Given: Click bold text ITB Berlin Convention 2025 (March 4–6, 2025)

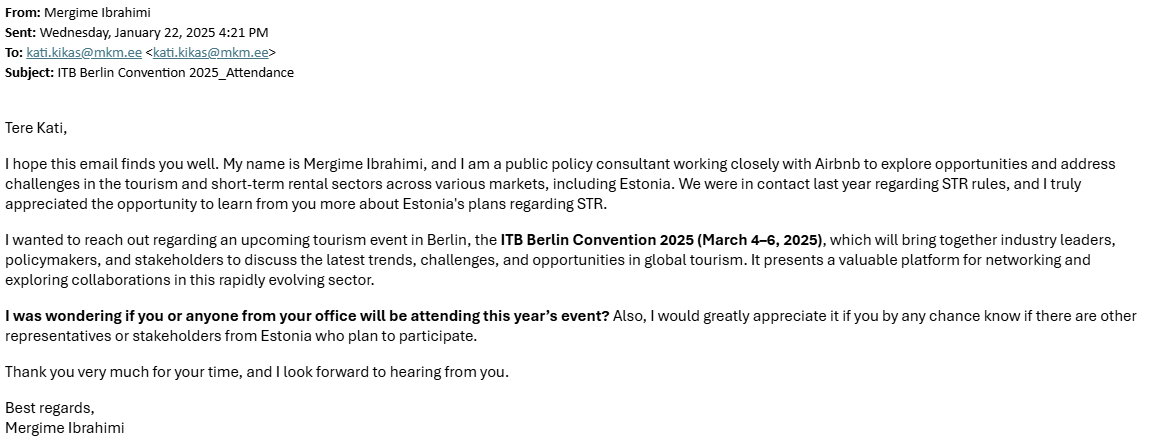Looking at the screenshot, I should coord(662,240).
